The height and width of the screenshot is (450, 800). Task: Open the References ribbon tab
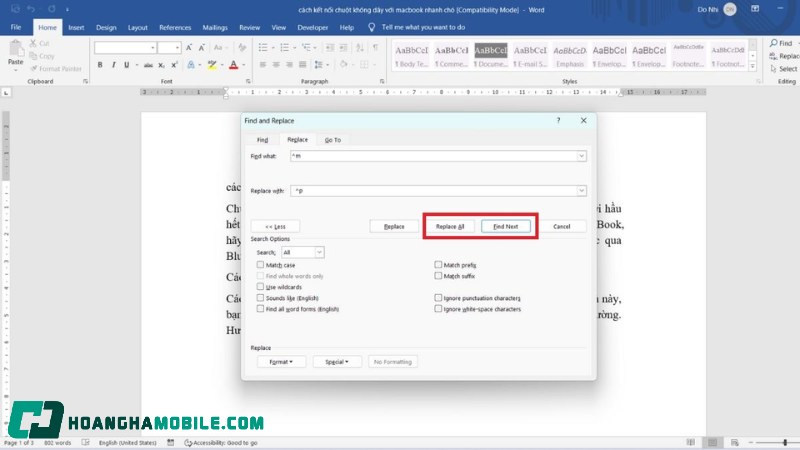(x=175, y=28)
